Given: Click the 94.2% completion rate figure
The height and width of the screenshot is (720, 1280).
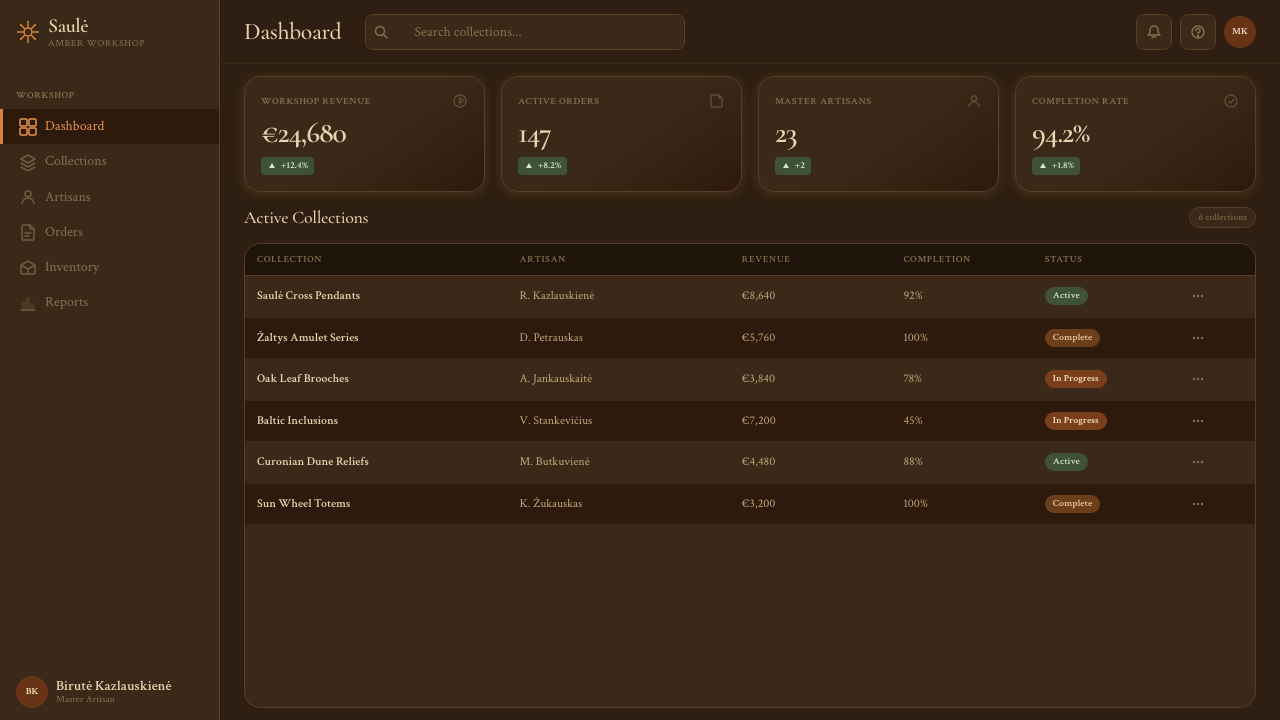Looking at the screenshot, I should click(1061, 134).
